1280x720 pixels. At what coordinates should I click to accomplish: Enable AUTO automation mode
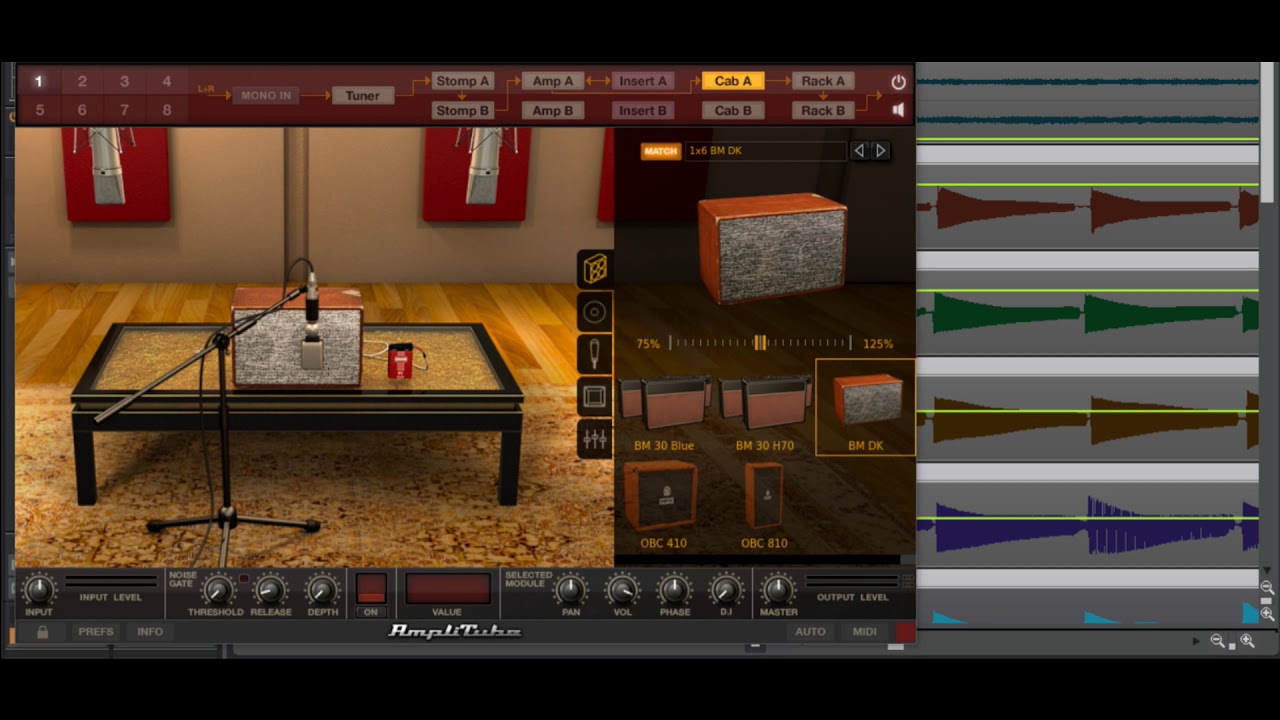tap(810, 632)
